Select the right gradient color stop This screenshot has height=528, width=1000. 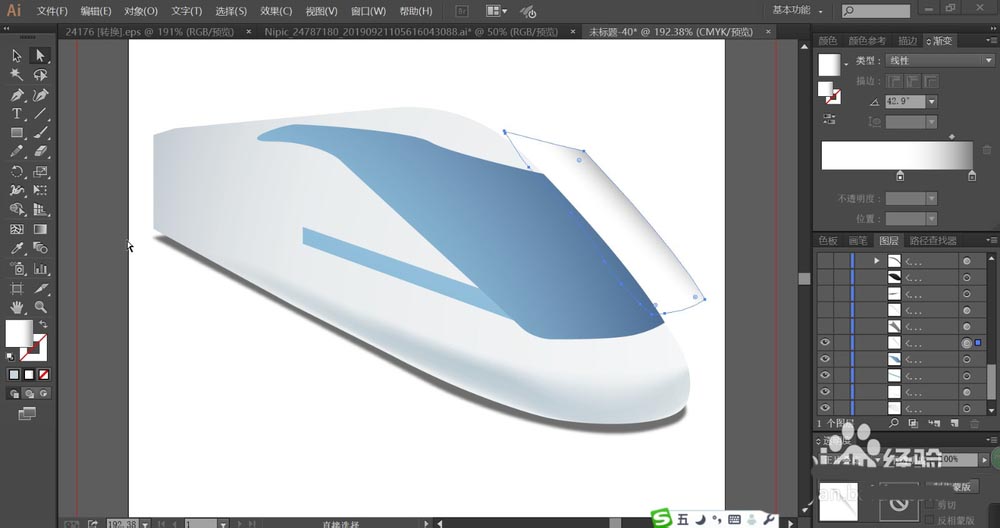[971, 176]
